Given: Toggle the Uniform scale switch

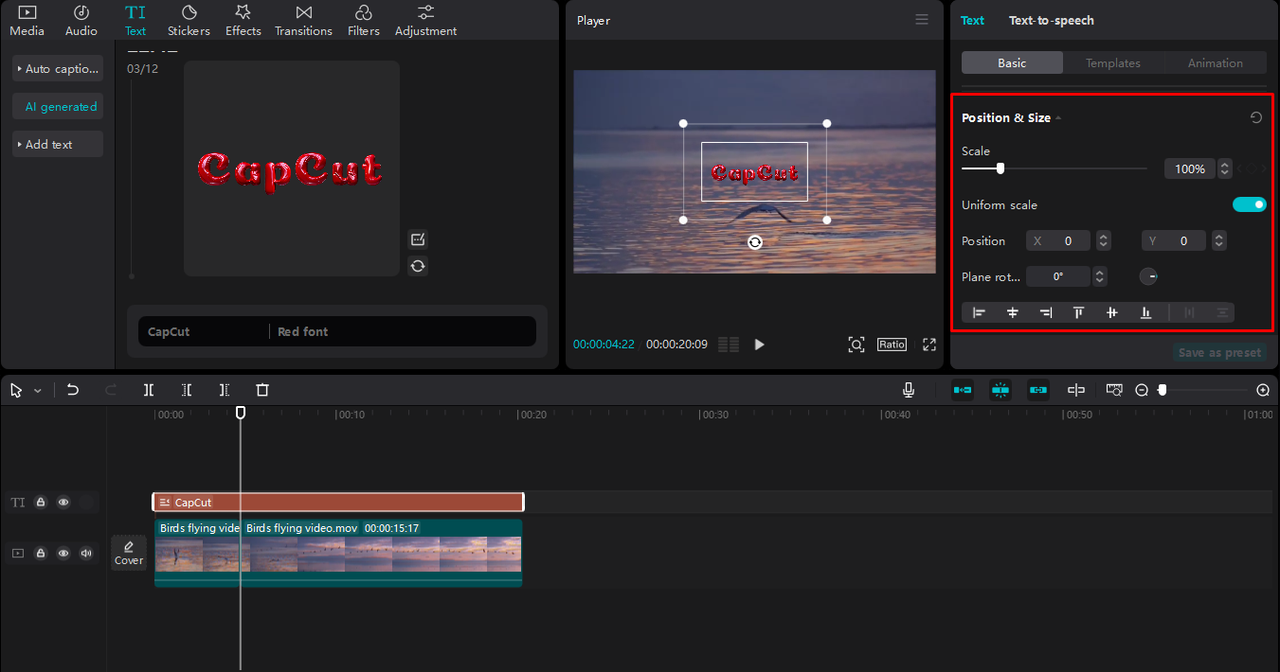Looking at the screenshot, I should (1249, 205).
